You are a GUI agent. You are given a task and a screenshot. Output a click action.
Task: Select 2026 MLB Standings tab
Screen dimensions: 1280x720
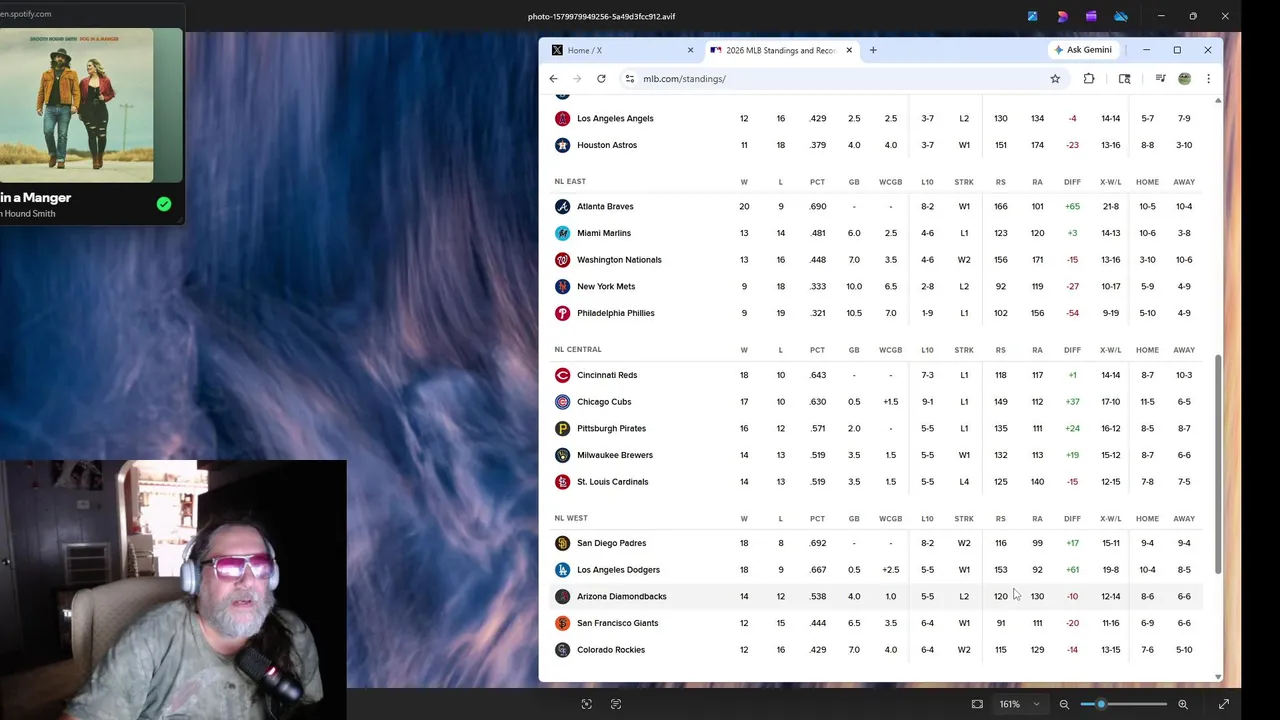click(x=780, y=50)
